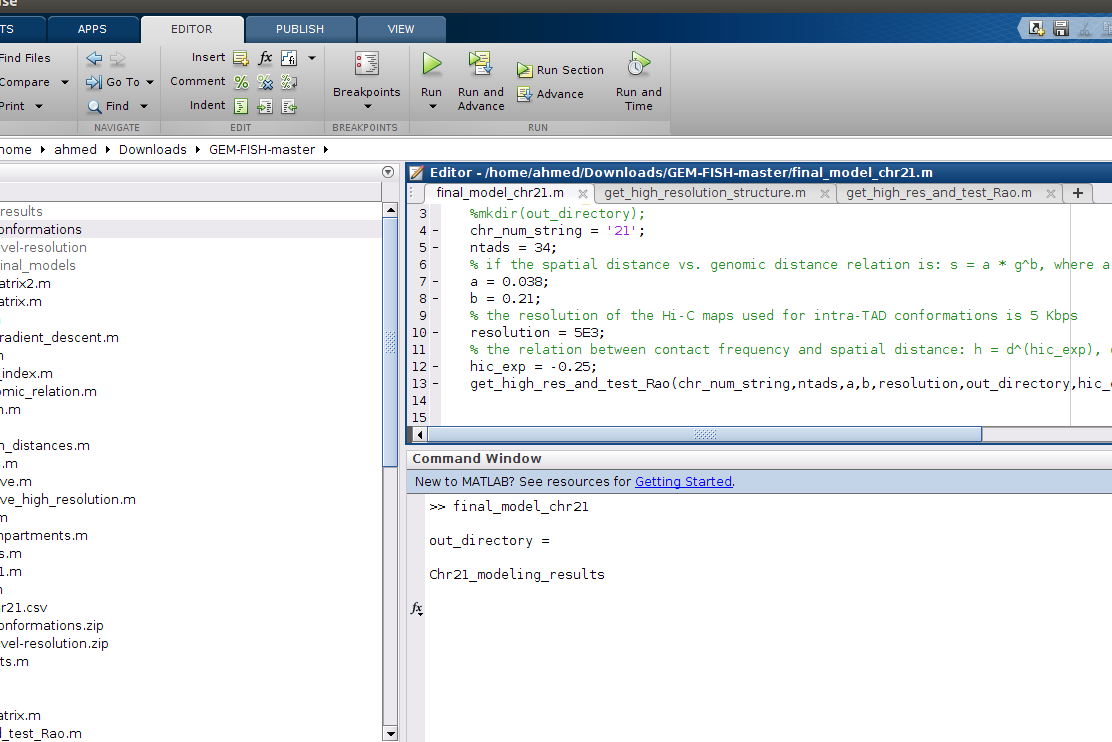
Task: Expand the Go To dropdown arrow
Action: (x=150, y=82)
